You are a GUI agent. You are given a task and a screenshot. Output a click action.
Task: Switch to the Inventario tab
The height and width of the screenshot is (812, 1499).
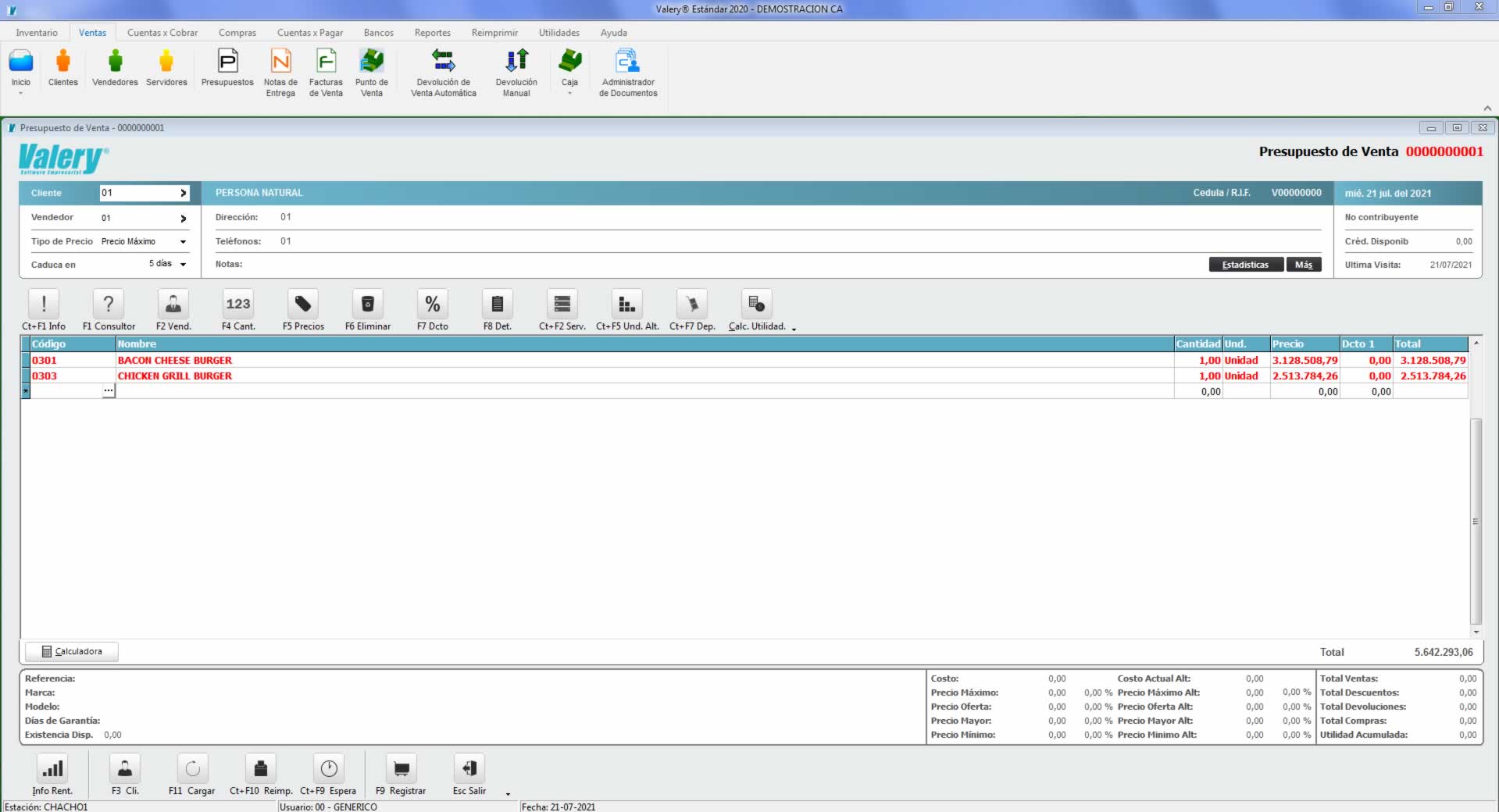point(37,33)
